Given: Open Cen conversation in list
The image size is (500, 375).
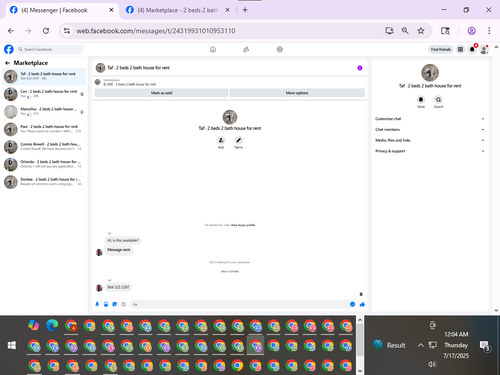Looking at the screenshot, I should tap(44, 94).
